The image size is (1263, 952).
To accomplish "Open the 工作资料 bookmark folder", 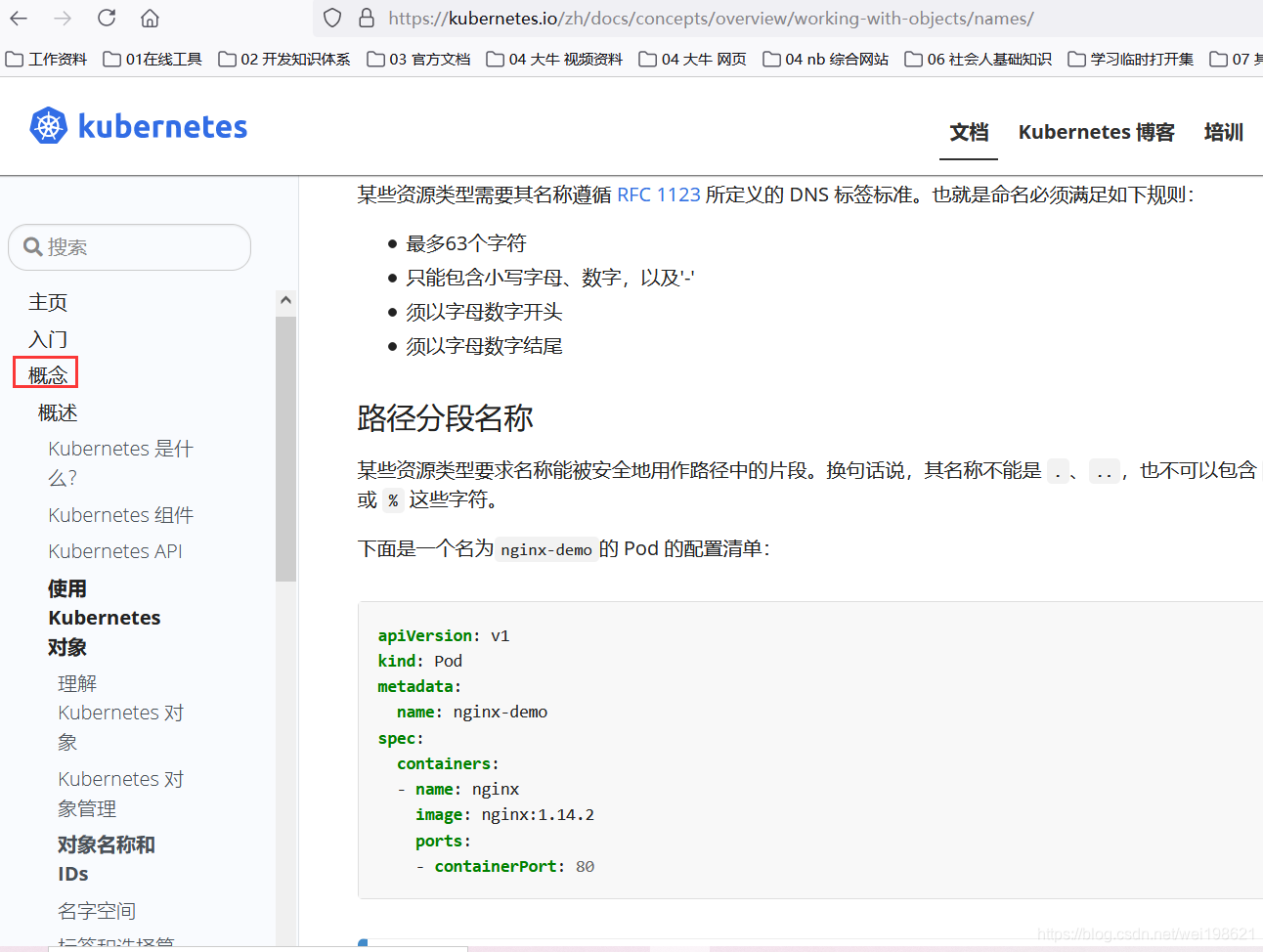I will point(46,60).
